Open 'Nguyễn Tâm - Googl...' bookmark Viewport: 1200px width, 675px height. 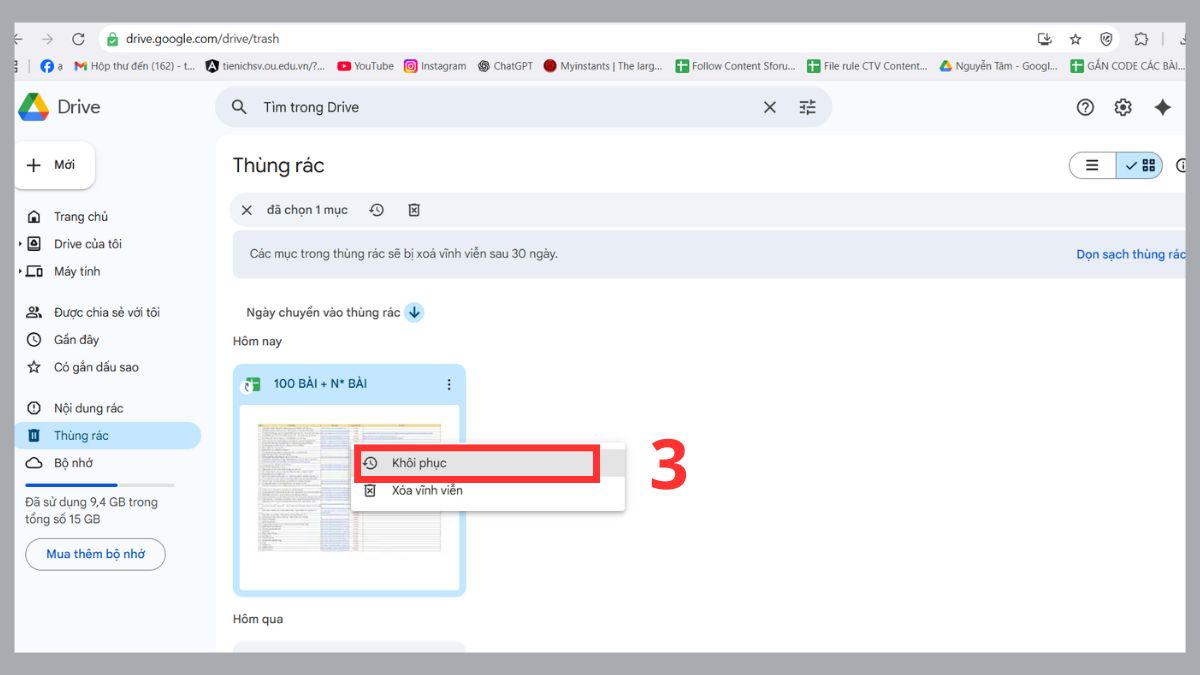click(x=998, y=66)
